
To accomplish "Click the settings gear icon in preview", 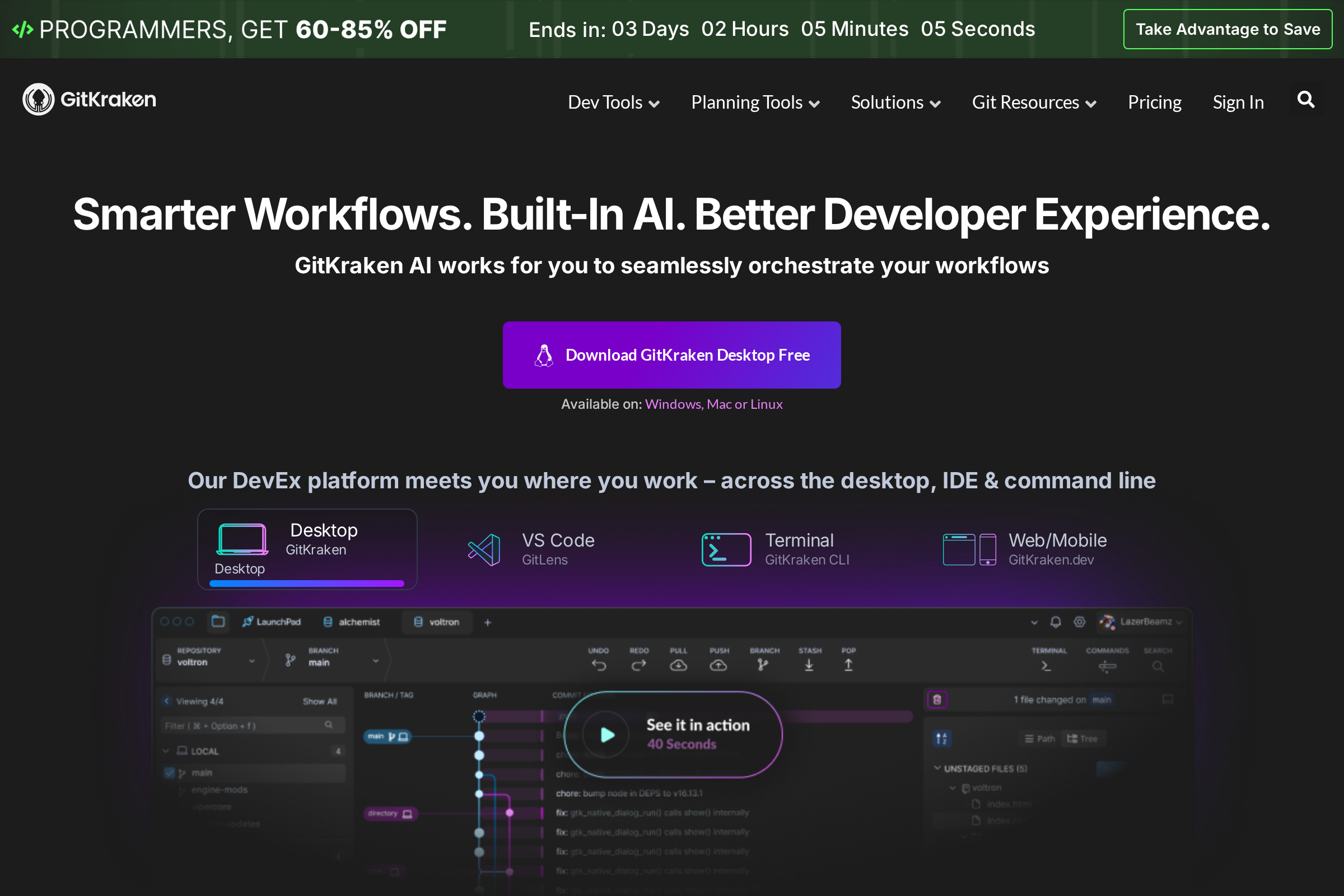I will 1080,622.
